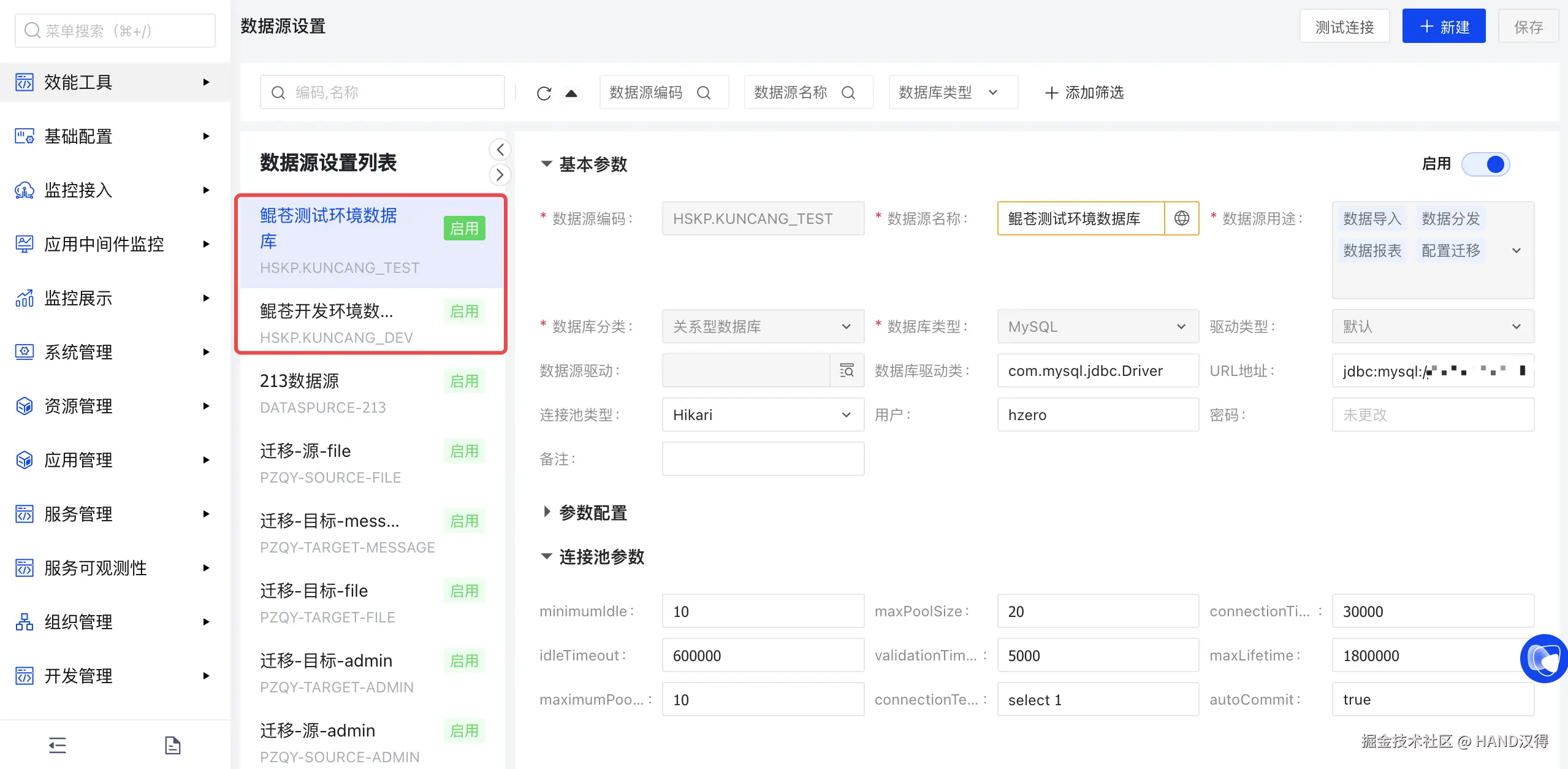
Task: Open the lookup icon in 数据源驱动 field
Action: (x=847, y=370)
